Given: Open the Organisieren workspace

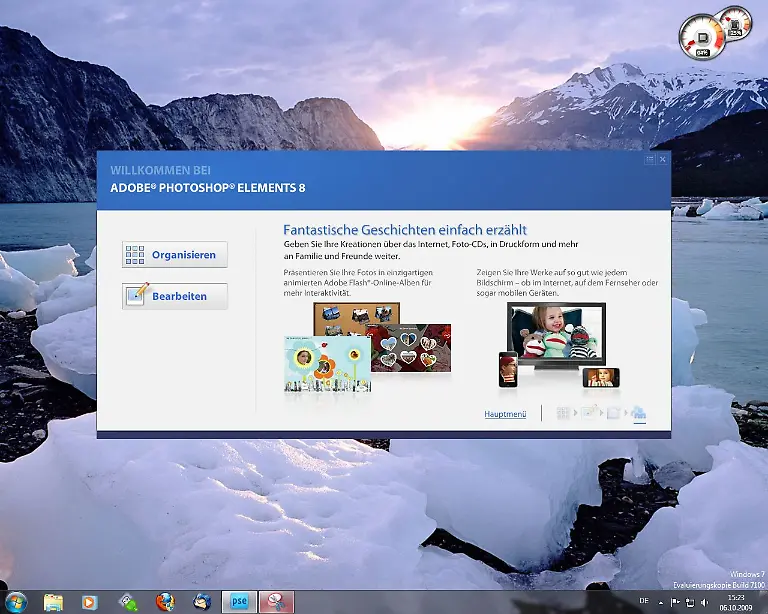Looking at the screenshot, I should click(x=175, y=255).
